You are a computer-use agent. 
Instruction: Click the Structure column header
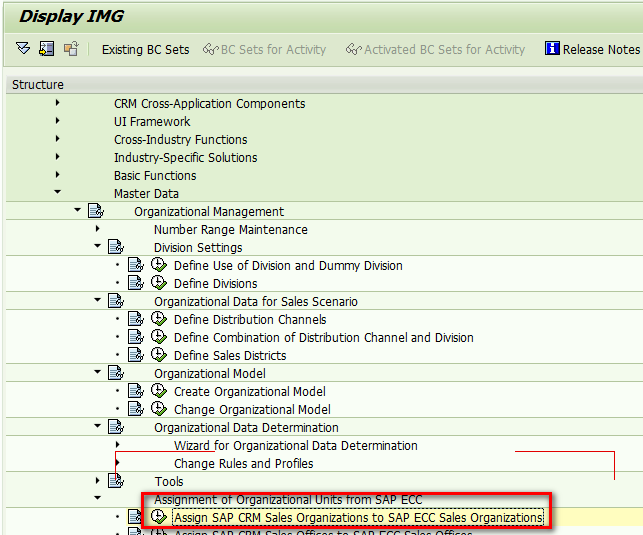pos(38,84)
